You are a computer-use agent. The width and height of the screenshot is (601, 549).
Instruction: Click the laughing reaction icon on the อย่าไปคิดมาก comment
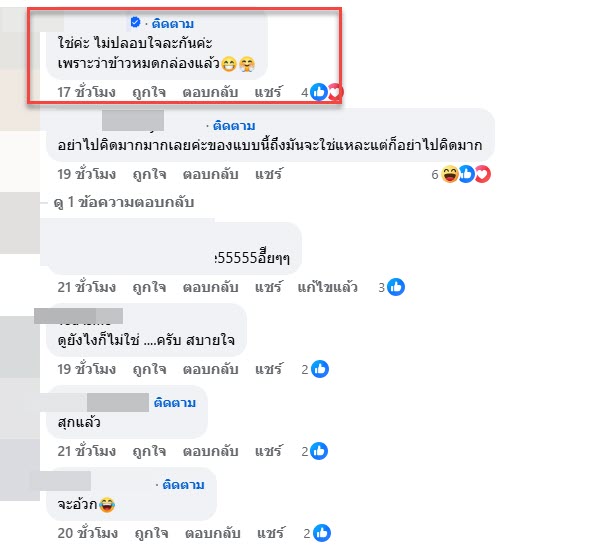coord(450,174)
